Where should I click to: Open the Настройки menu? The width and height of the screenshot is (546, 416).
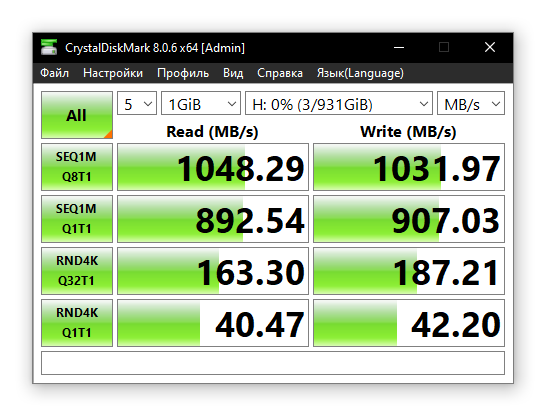(113, 73)
